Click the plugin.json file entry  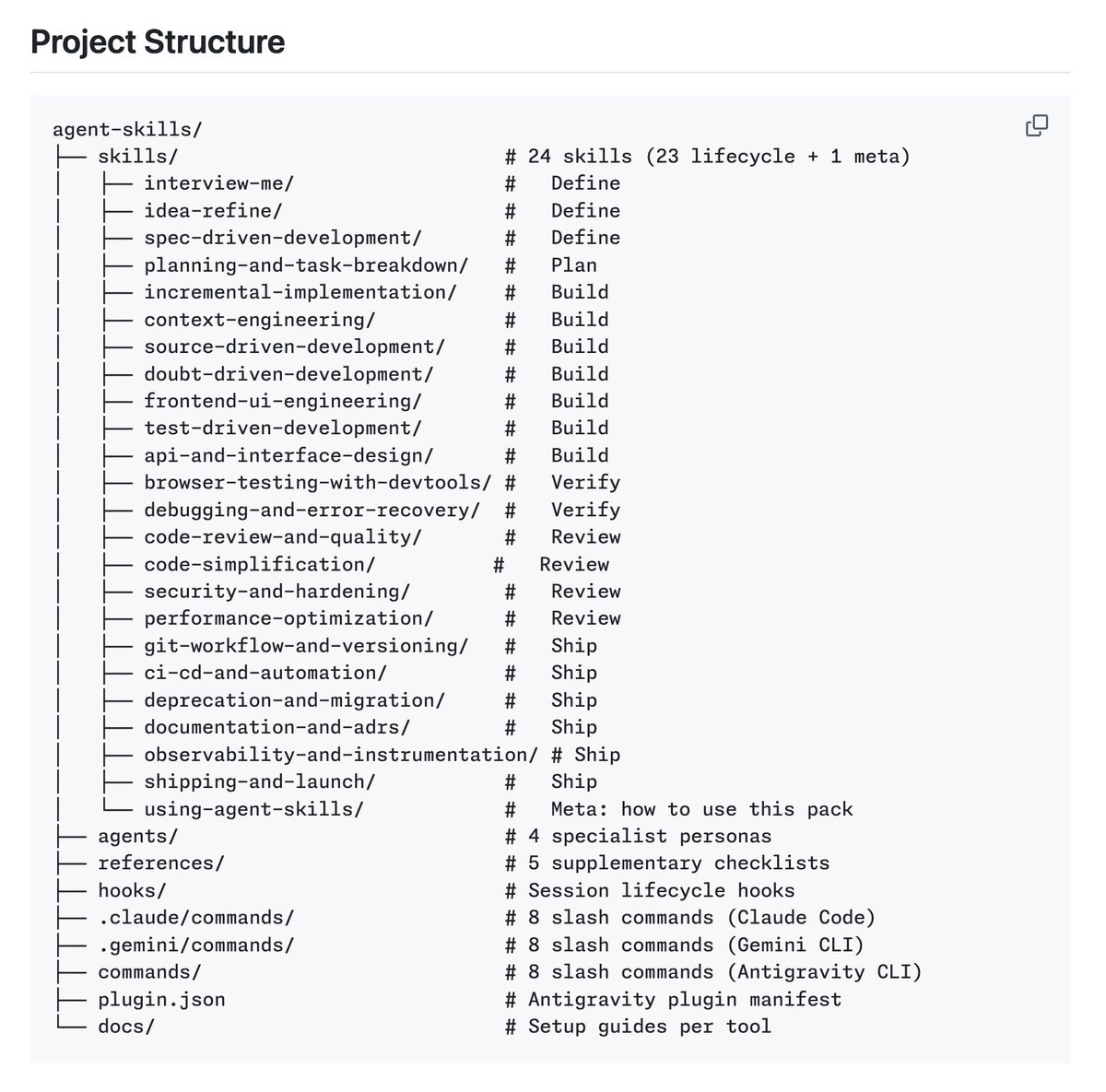161,999
